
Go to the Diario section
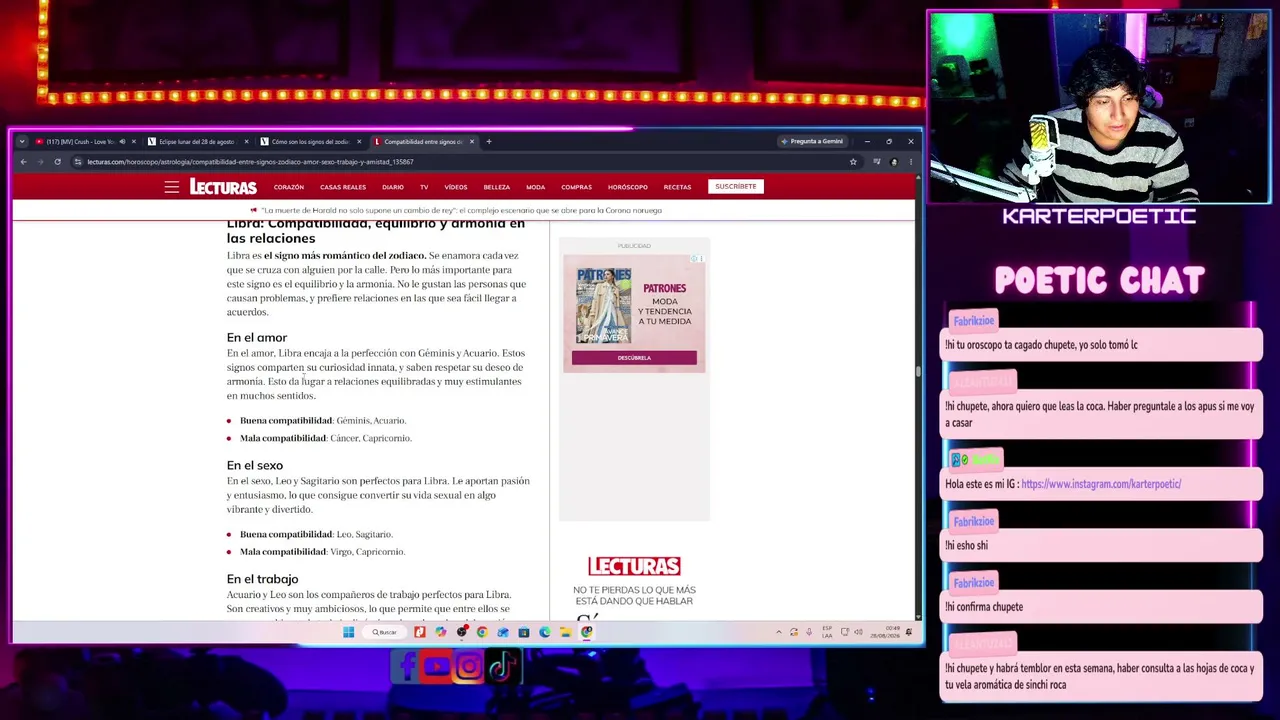coord(393,187)
